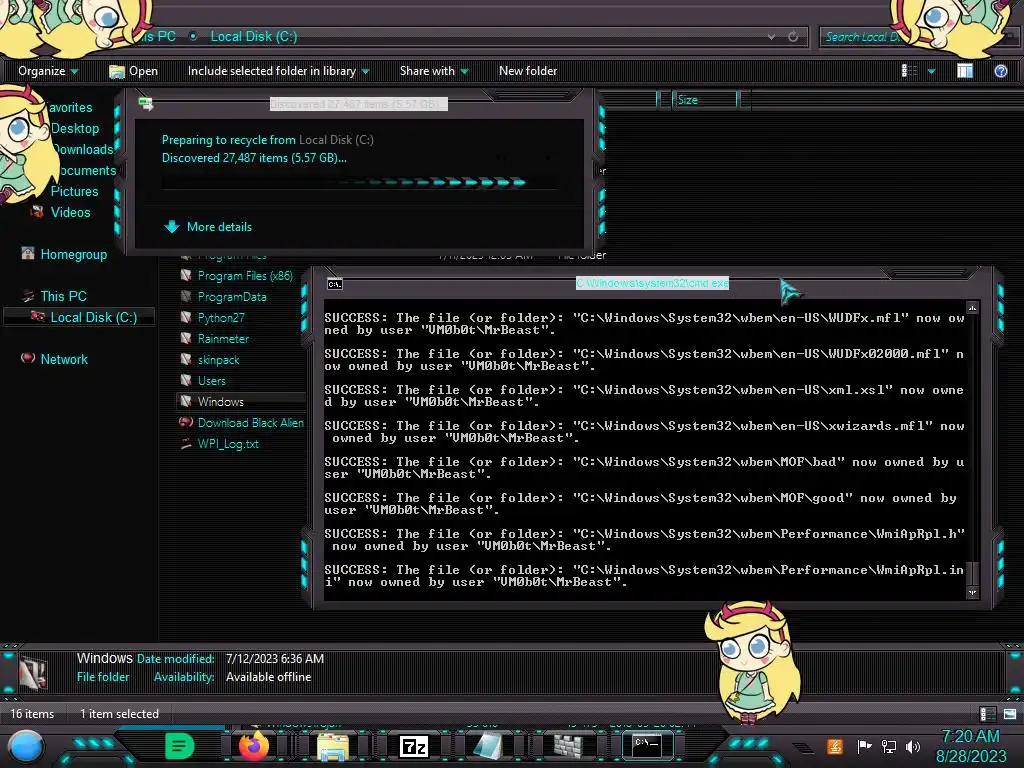Click the cmd.exe window title icon
This screenshot has width=1024, height=768.
(x=334, y=284)
